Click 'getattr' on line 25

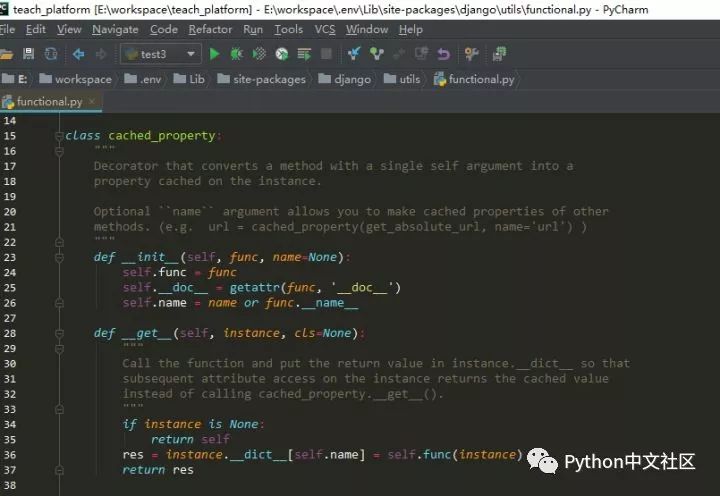(x=254, y=287)
